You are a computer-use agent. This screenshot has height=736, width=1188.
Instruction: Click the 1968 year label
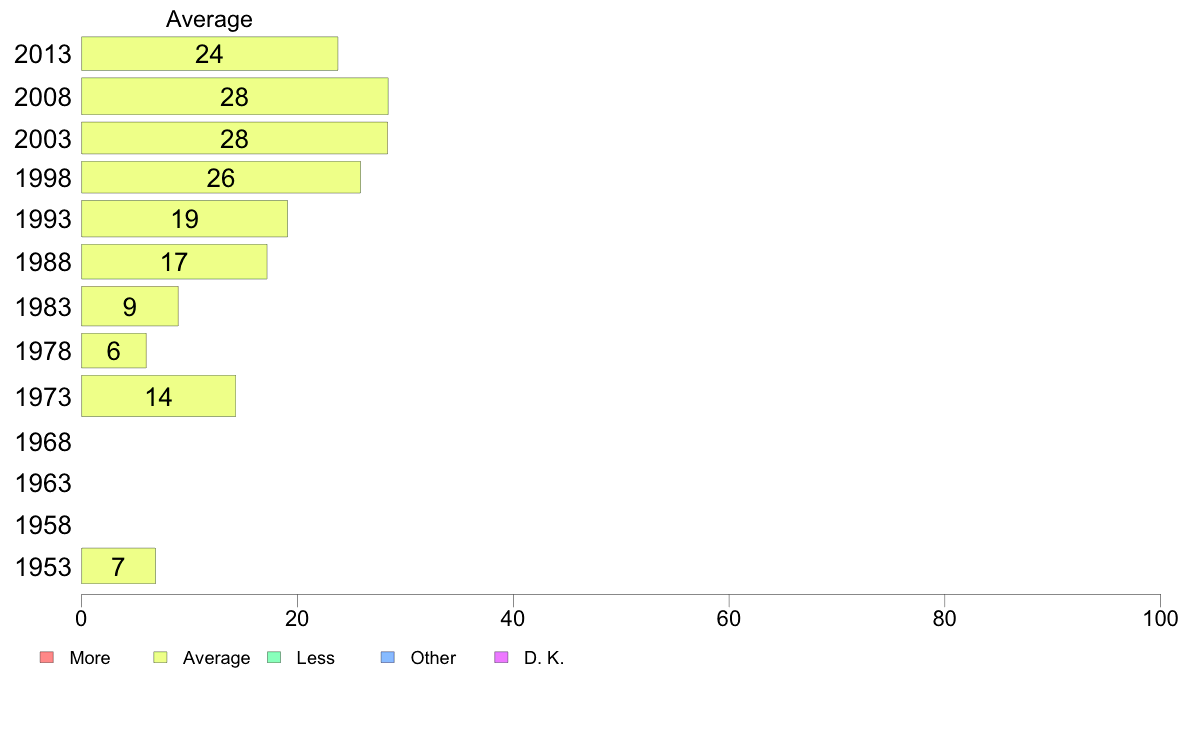click(x=43, y=442)
